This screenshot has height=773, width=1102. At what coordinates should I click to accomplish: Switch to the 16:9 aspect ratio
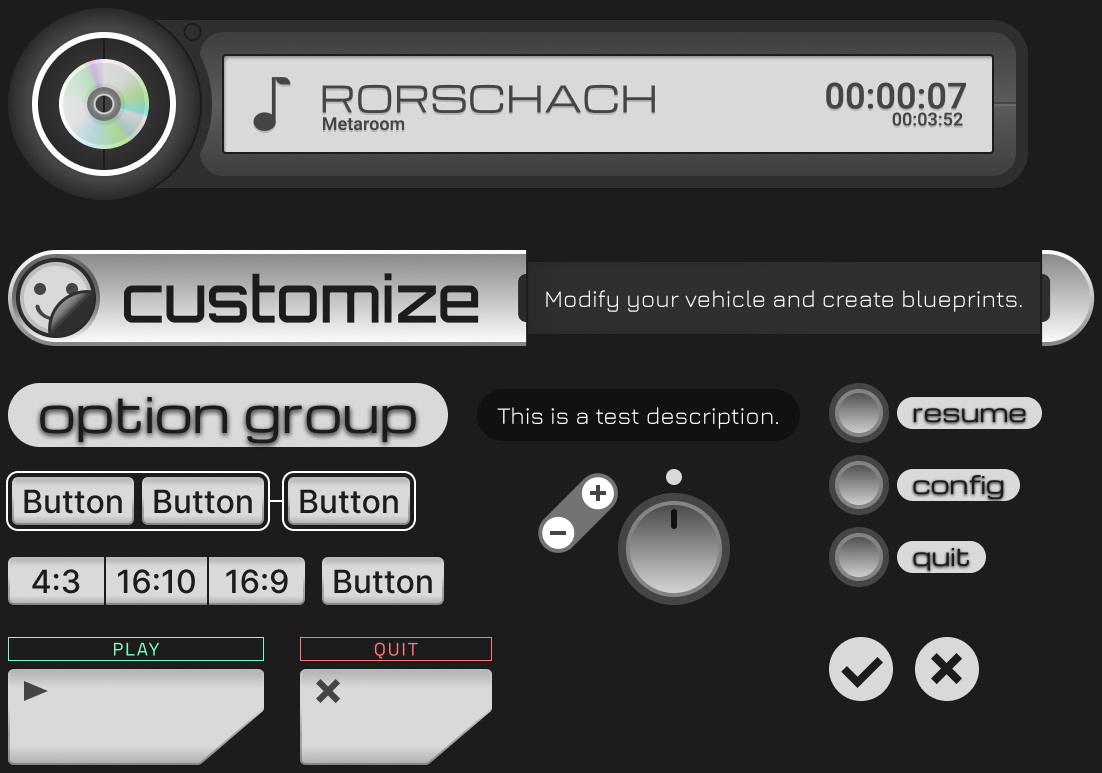(x=256, y=581)
